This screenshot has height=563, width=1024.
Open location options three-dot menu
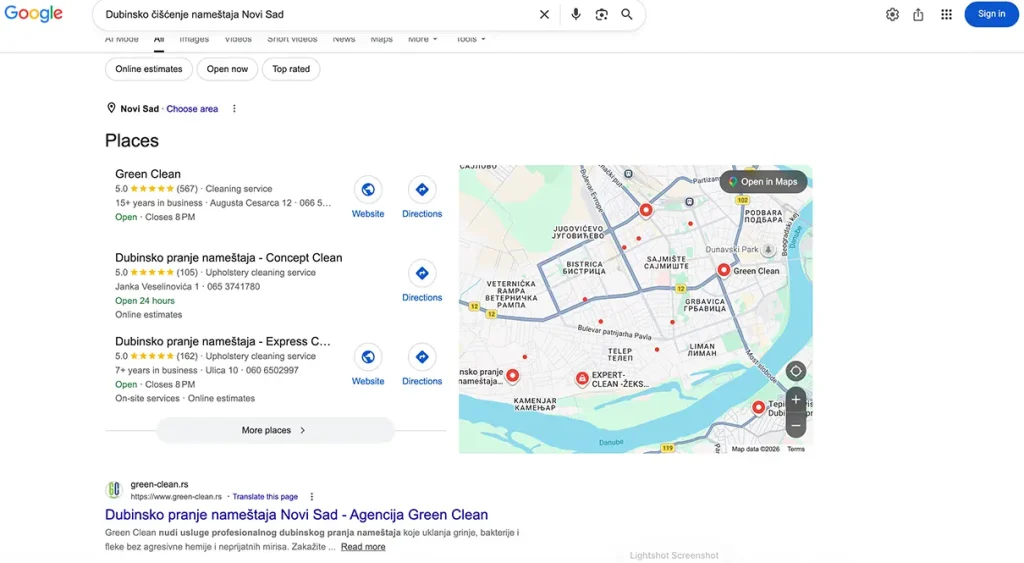coord(234,109)
